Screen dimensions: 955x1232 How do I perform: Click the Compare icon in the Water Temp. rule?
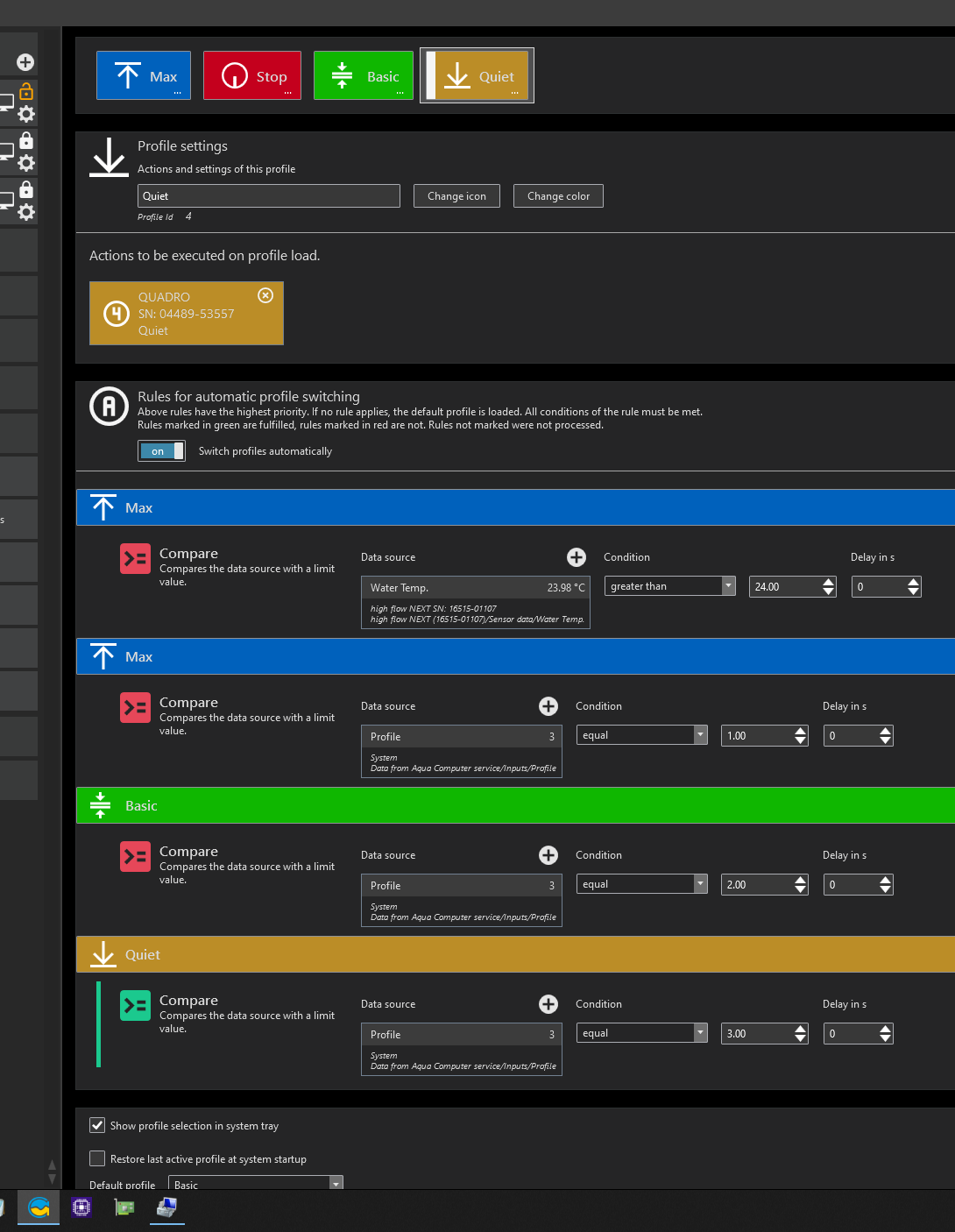click(135, 558)
